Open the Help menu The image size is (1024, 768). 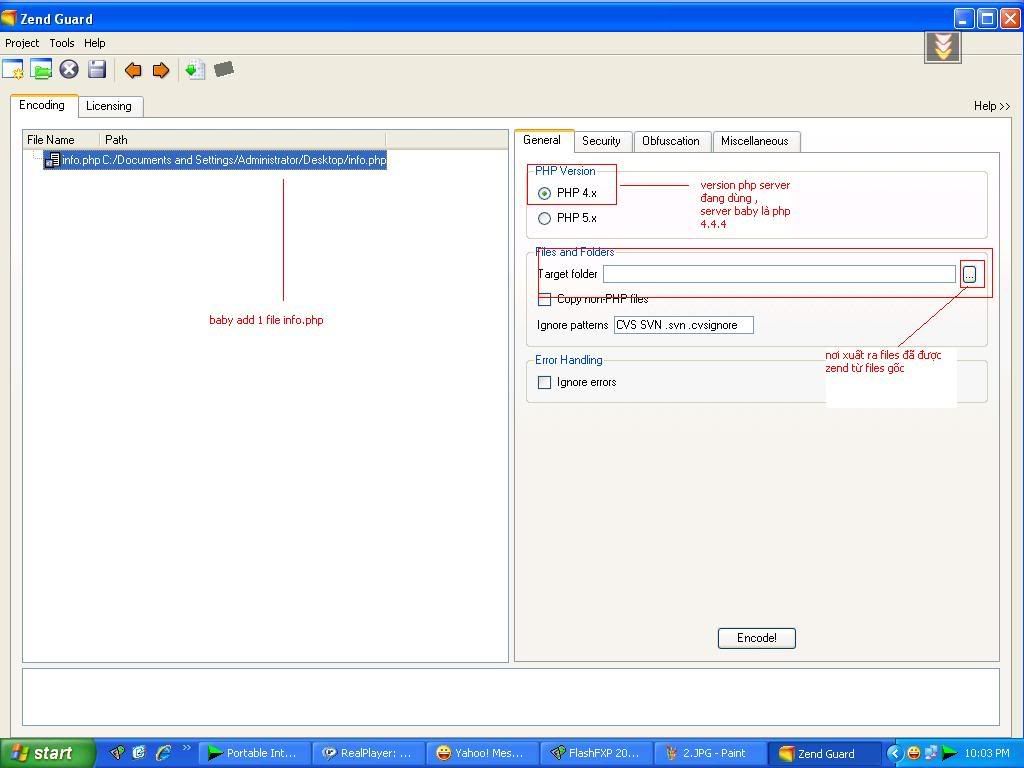(x=94, y=43)
